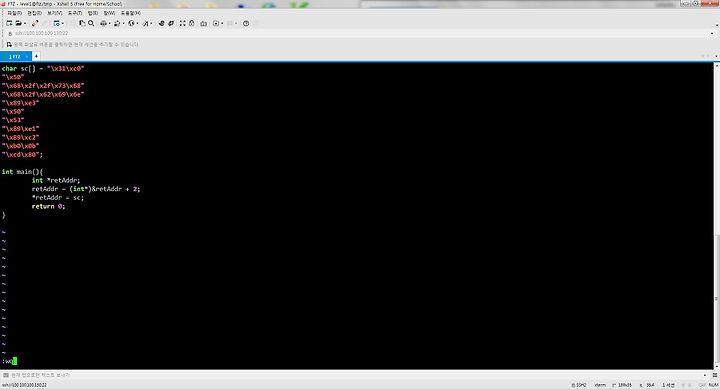Click the Lock Screen padlock icon
This screenshot has height=389, width=720.
click(191, 23)
